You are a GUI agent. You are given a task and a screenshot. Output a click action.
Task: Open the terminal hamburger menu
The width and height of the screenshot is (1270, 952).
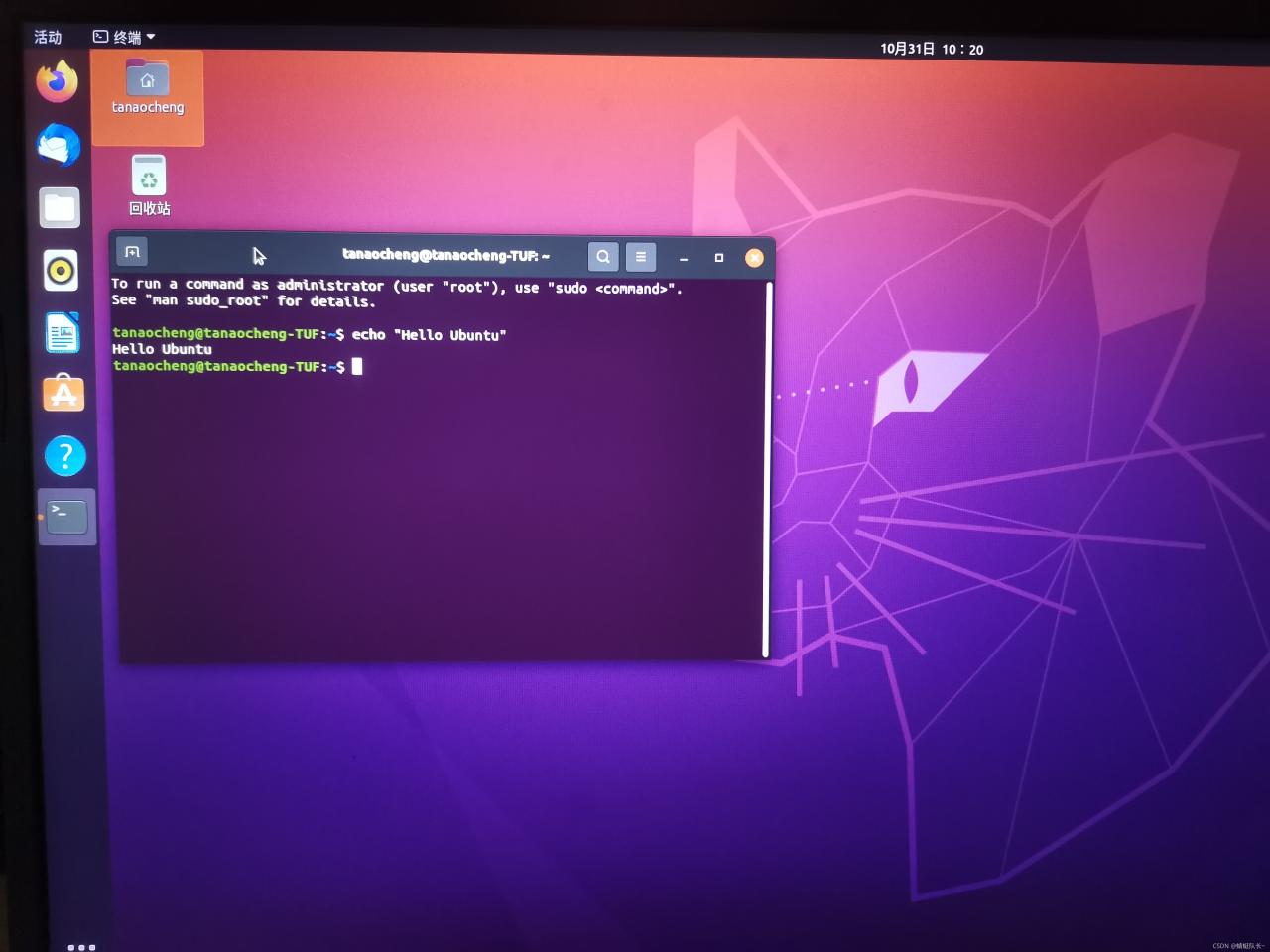[x=641, y=257]
